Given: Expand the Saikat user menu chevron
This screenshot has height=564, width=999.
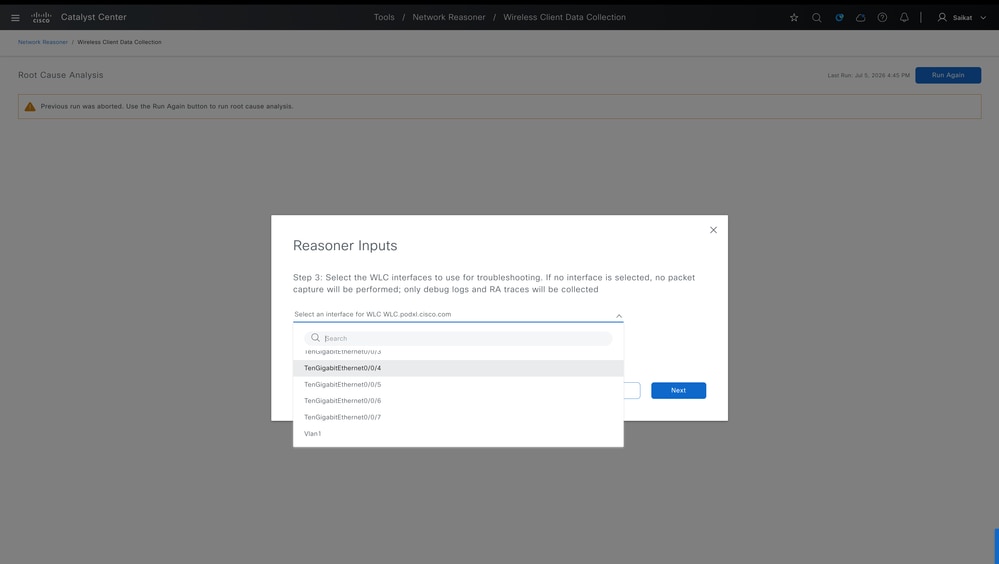Looking at the screenshot, I should (x=983, y=18).
